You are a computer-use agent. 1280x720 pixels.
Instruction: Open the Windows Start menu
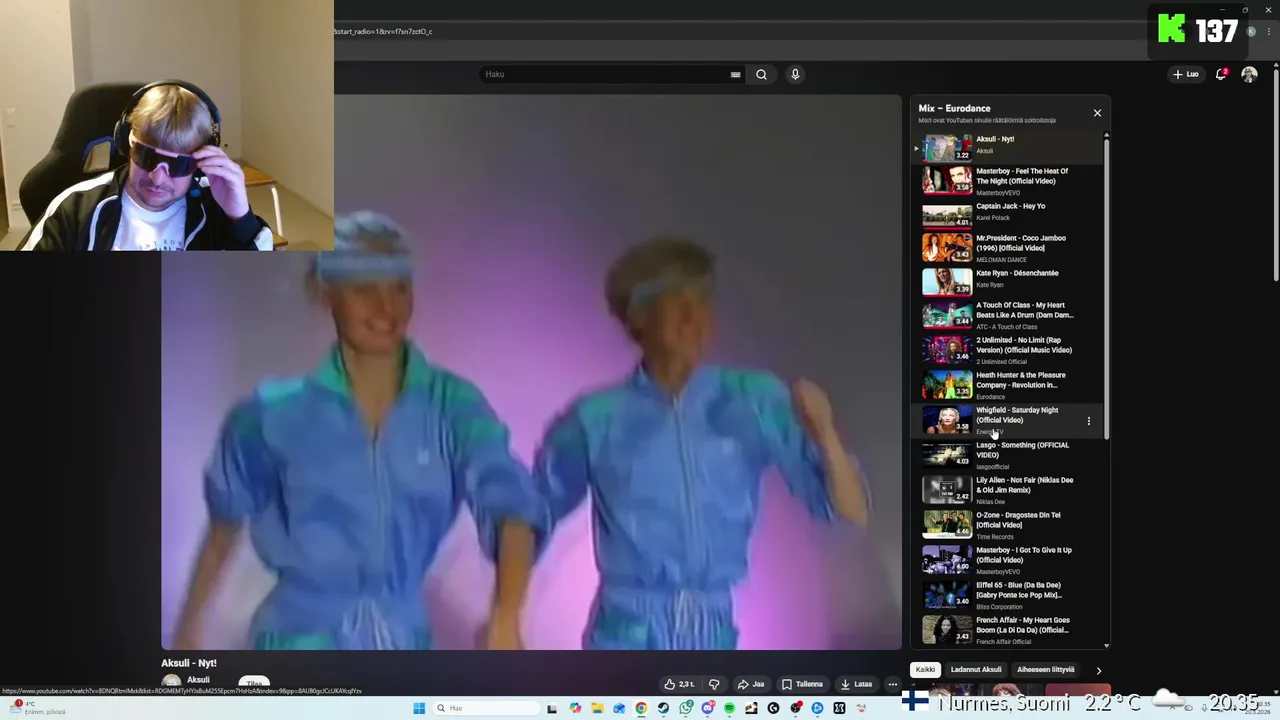point(419,709)
